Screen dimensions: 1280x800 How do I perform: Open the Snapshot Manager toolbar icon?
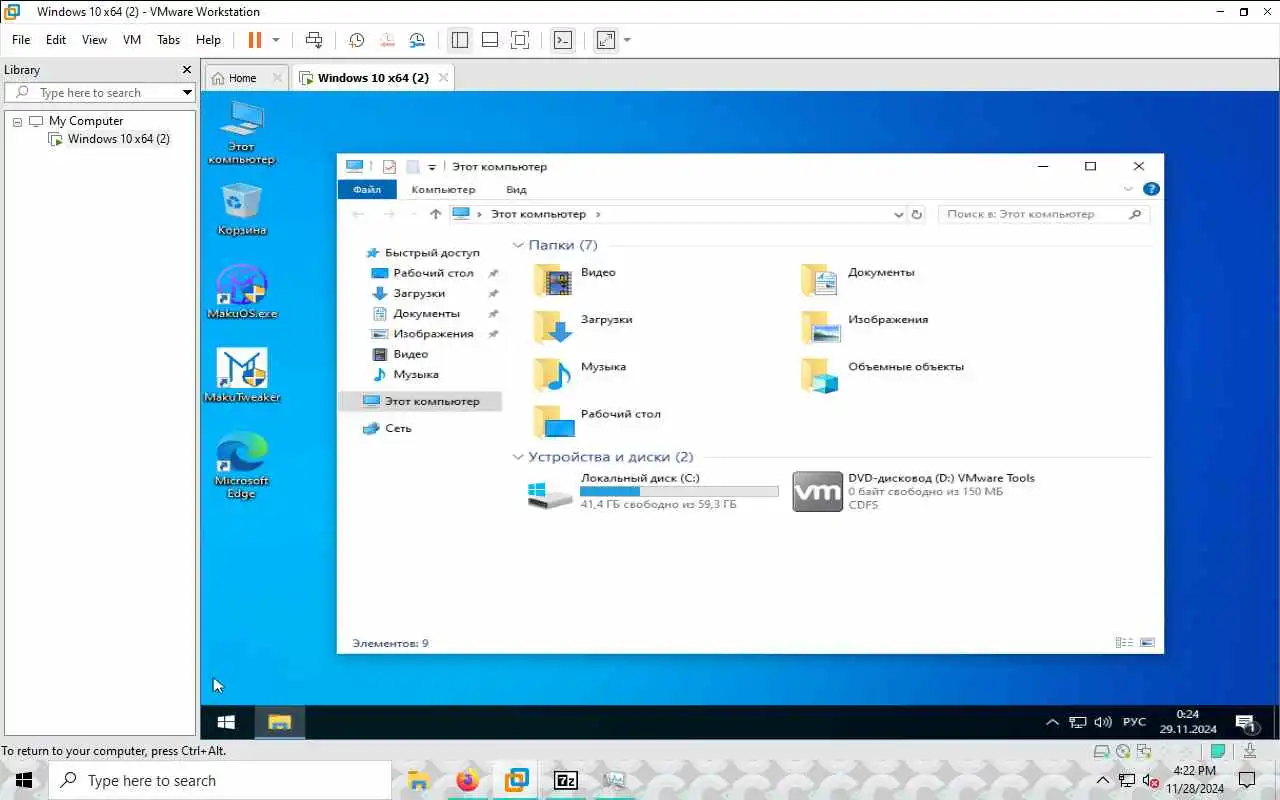click(x=417, y=40)
